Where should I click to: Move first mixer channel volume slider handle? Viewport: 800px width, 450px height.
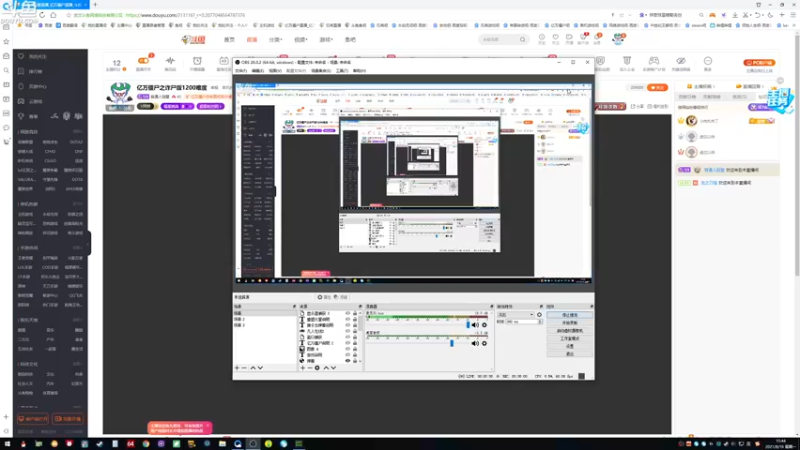point(468,324)
